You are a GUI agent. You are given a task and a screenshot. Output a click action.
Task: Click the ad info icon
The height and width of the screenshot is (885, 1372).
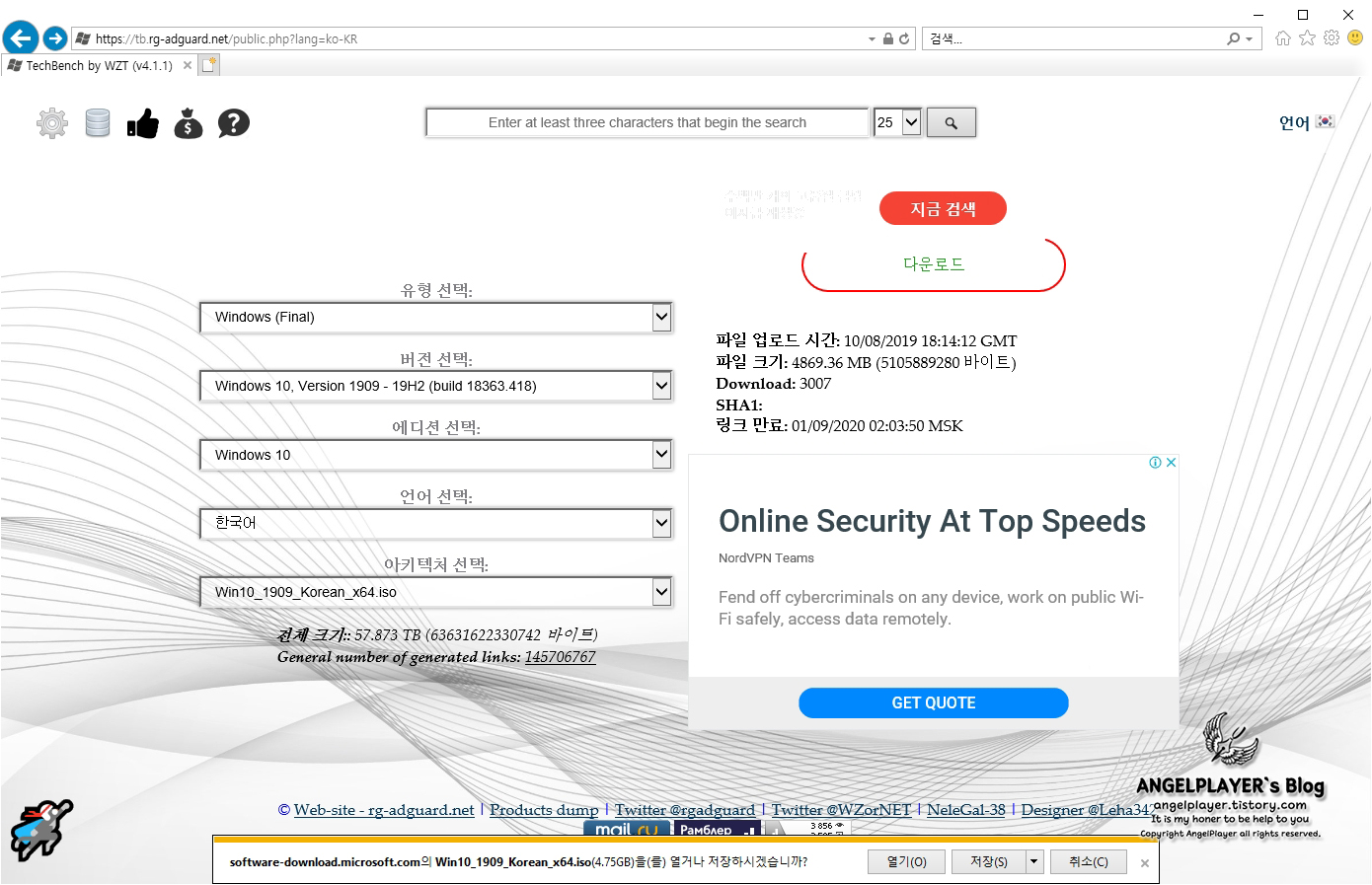point(1155,463)
